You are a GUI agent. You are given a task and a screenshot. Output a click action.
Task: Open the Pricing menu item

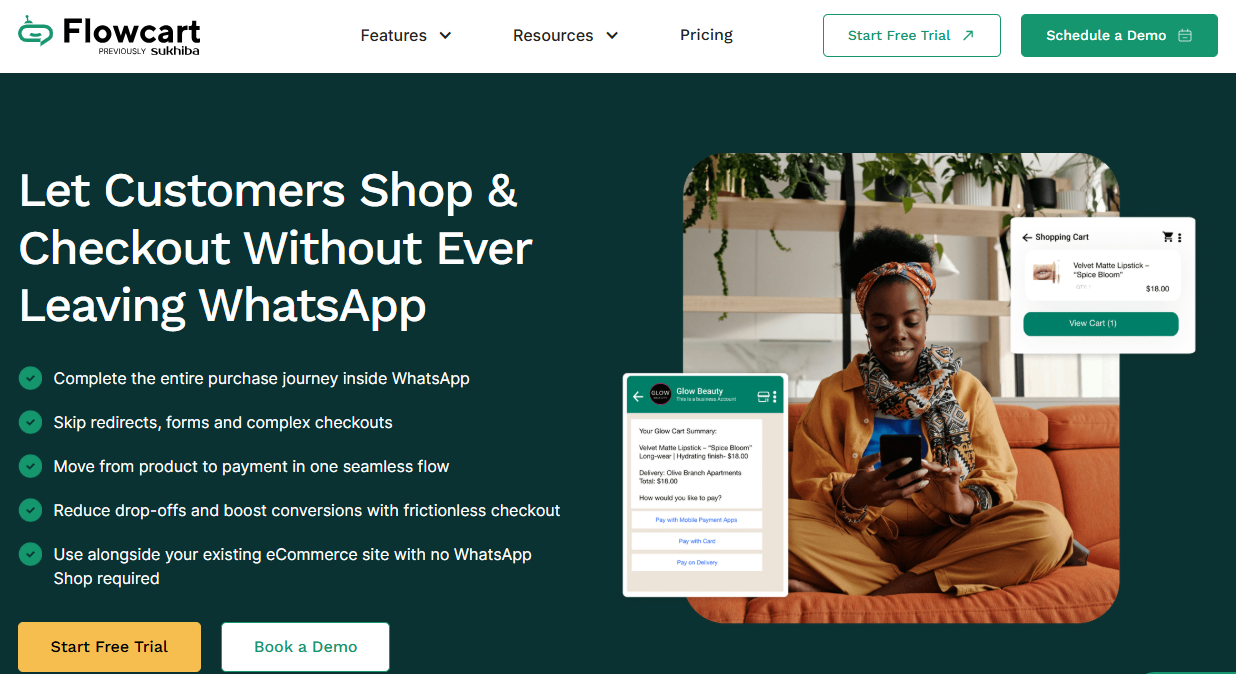(x=706, y=35)
